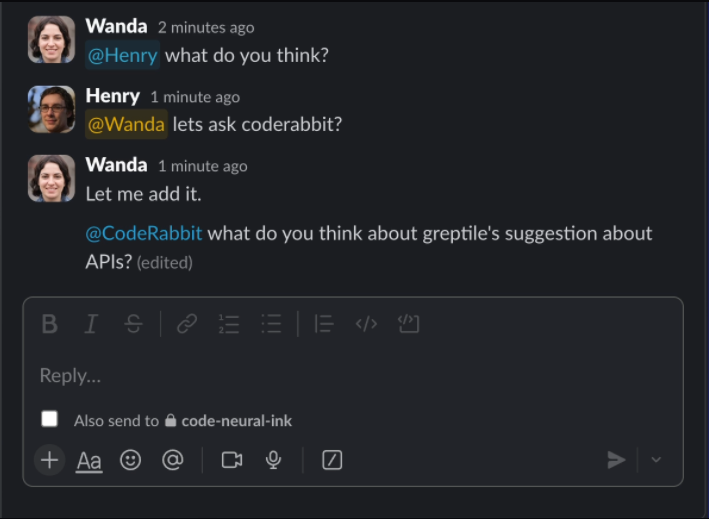Record a video clip

[x=232, y=460]
